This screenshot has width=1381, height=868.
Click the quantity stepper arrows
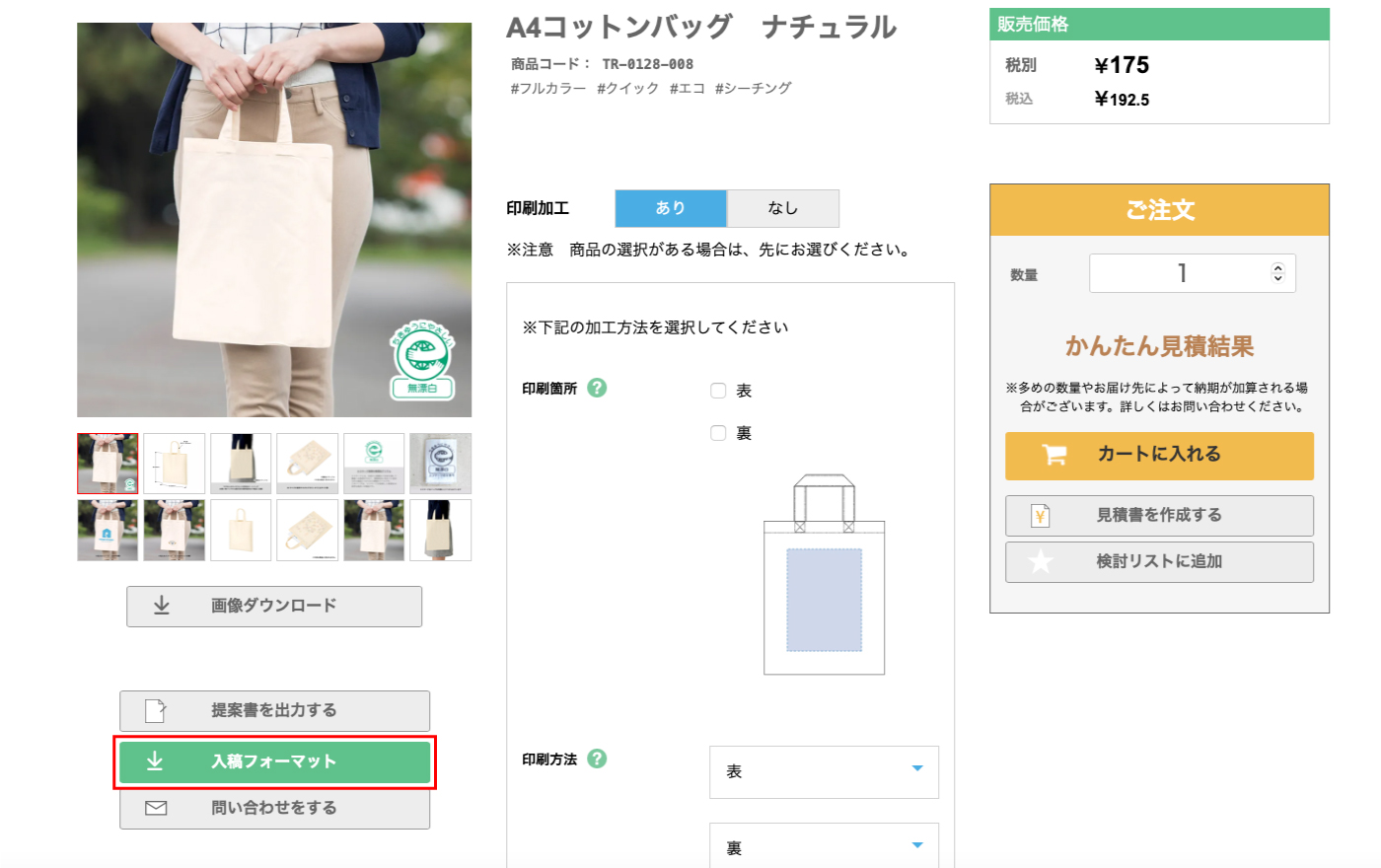[x=1277, y=273]
